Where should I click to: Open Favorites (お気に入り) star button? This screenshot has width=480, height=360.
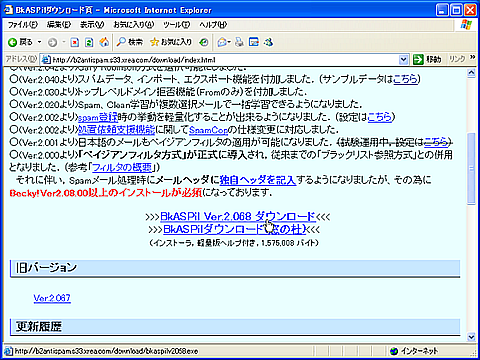pyautogui.click(x=171, y=42)
